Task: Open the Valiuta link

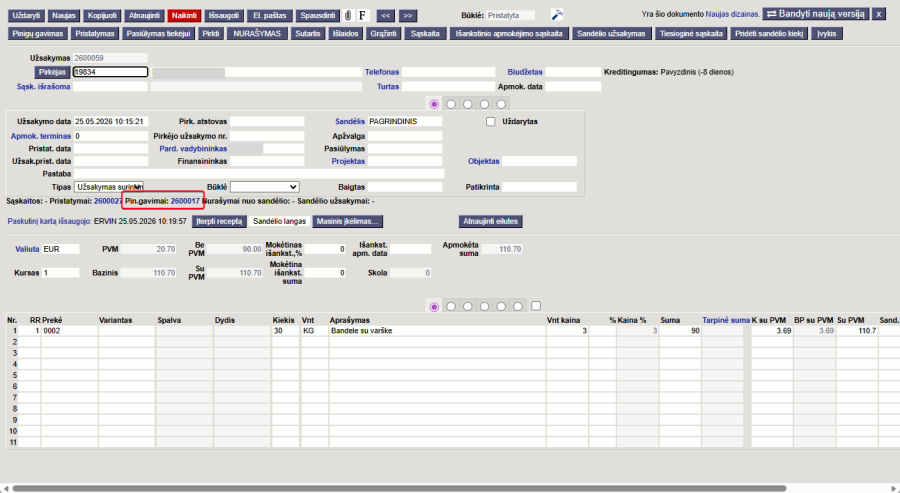Action: click(27, 249)
